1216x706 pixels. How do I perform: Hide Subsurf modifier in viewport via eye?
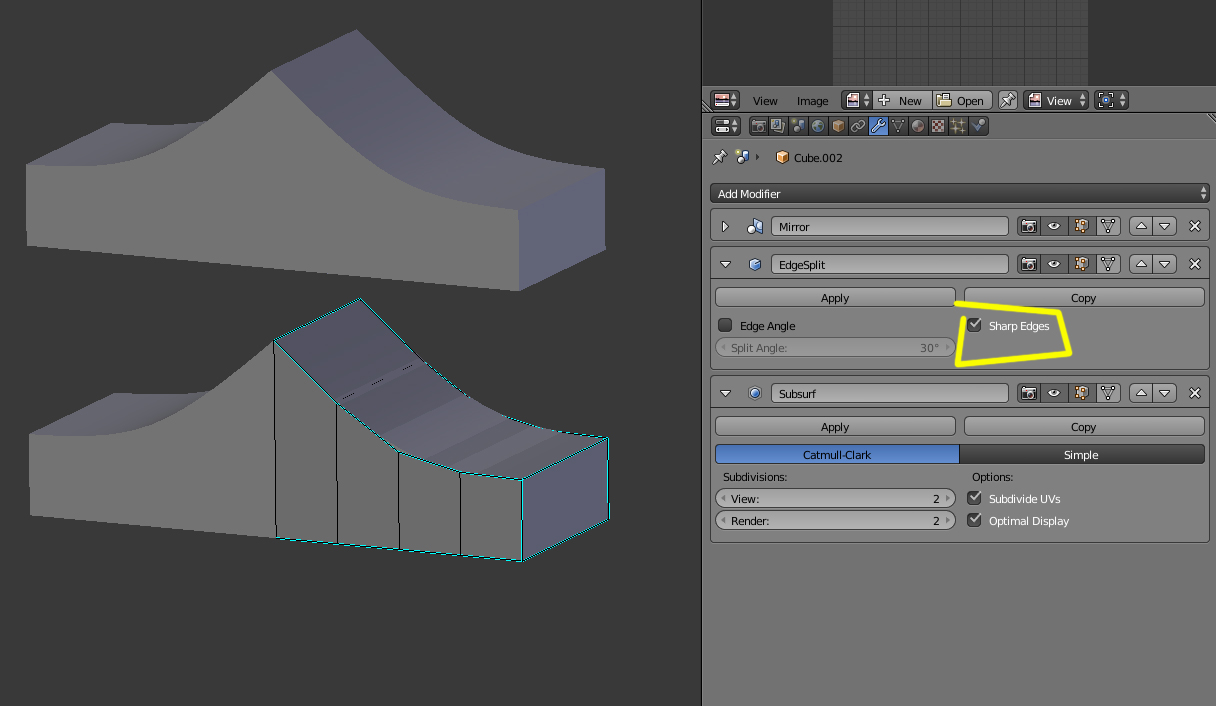1054,393
